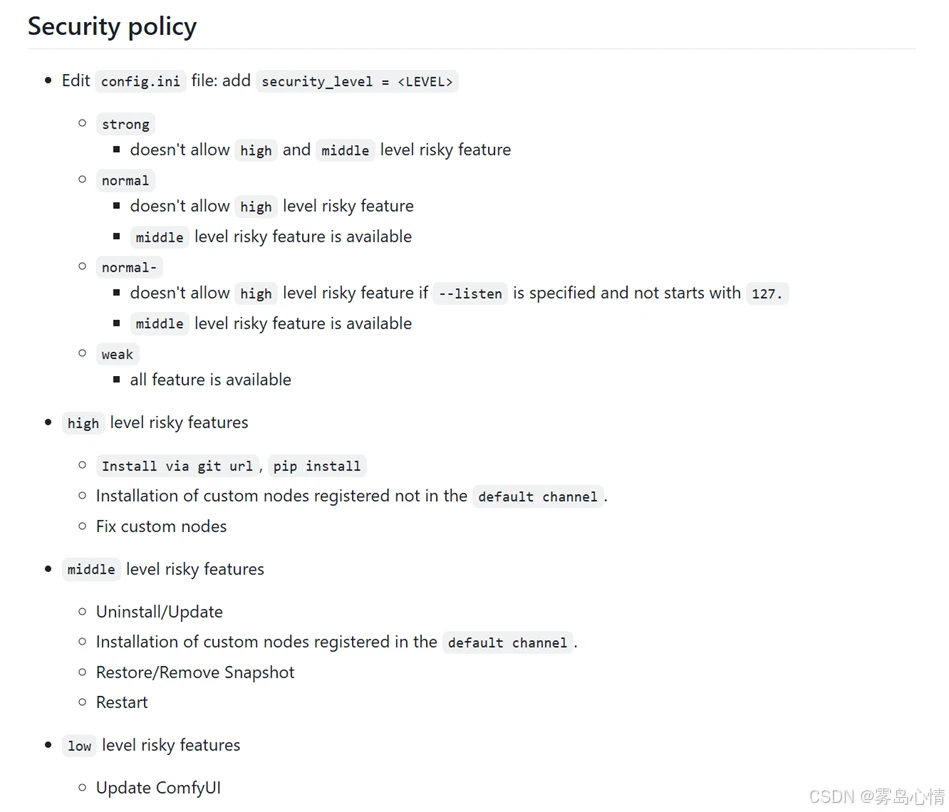
Task: Click the "low" tag in risky features
Action: click(79, 746)
